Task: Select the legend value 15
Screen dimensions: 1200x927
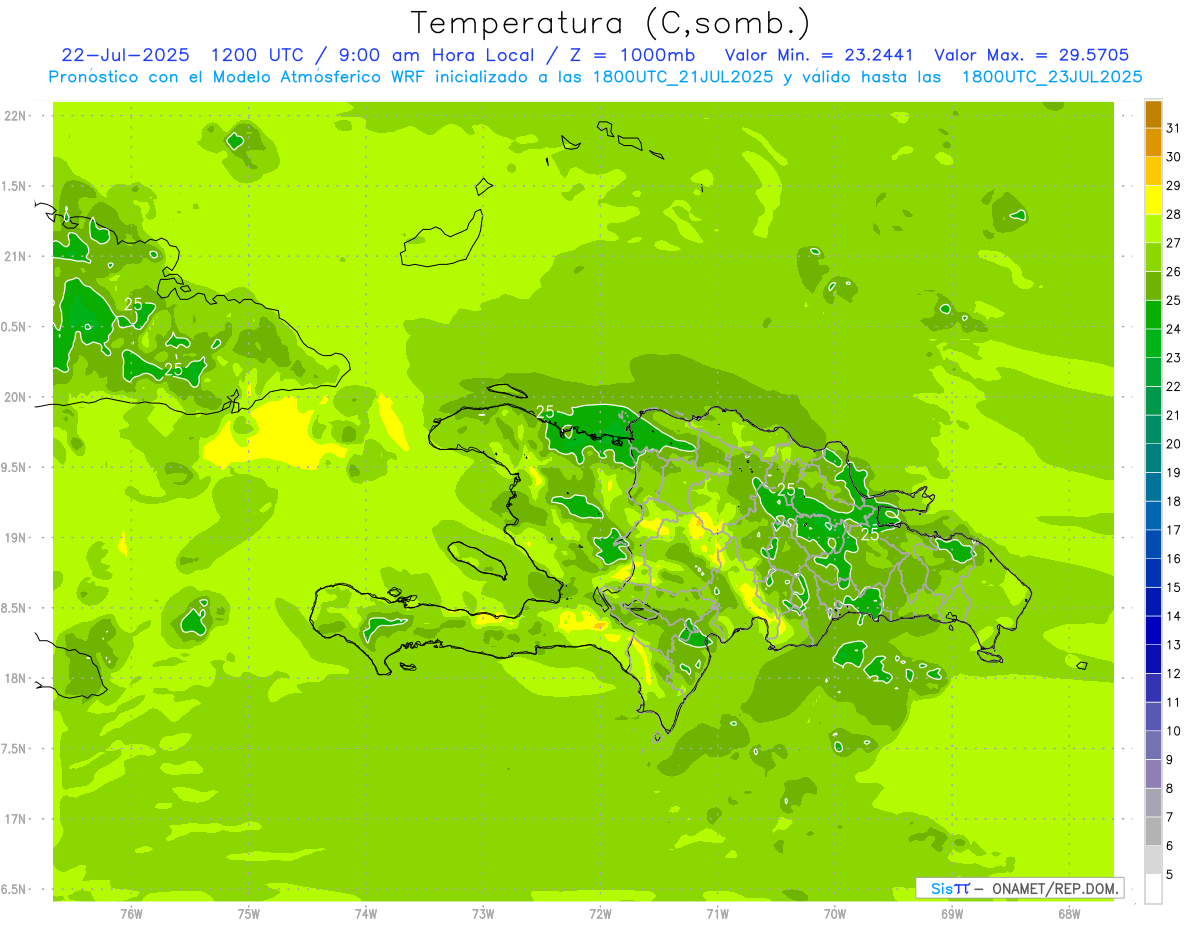Action: (x=1173, y=587)
